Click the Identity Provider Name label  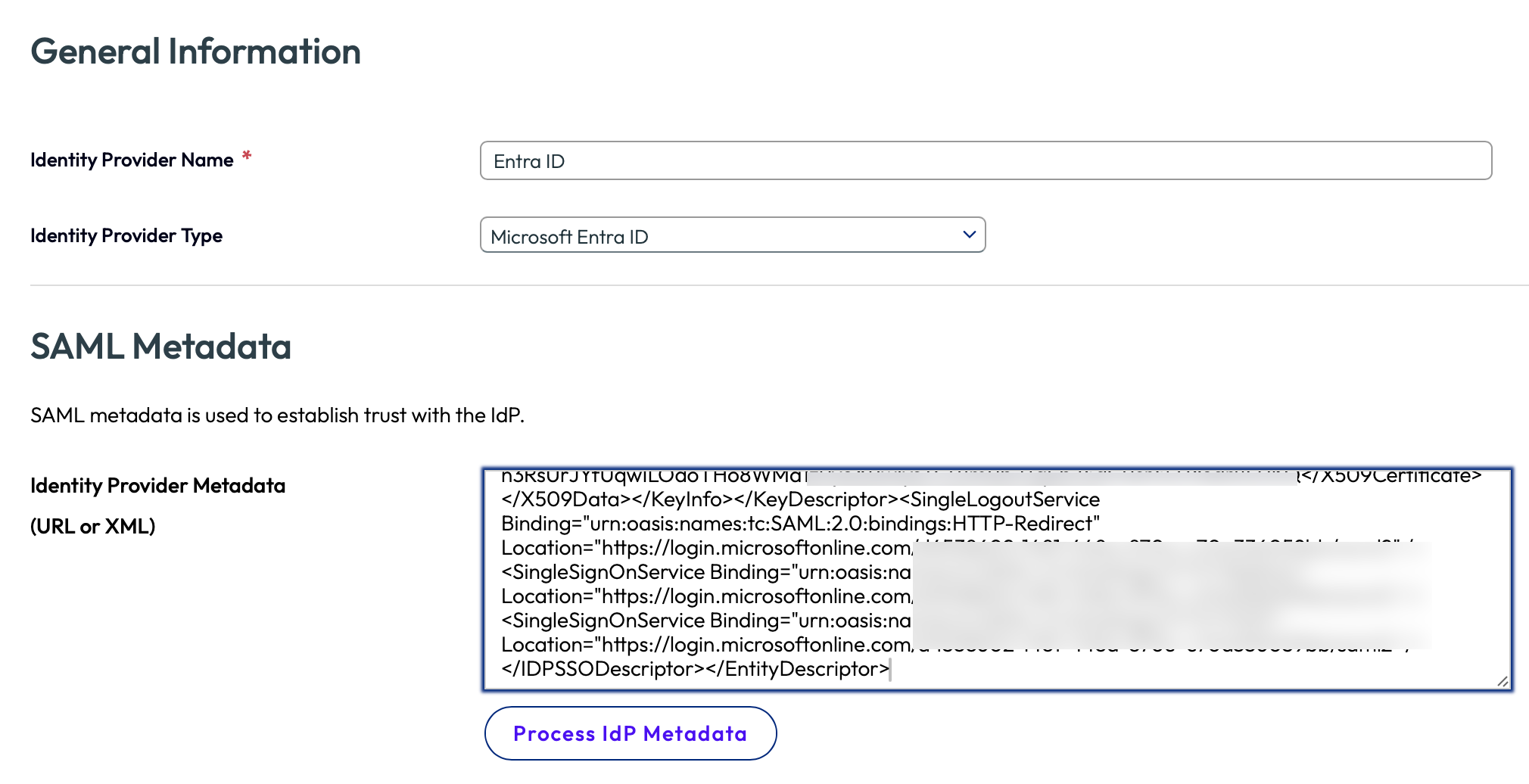tap(132, 160)
